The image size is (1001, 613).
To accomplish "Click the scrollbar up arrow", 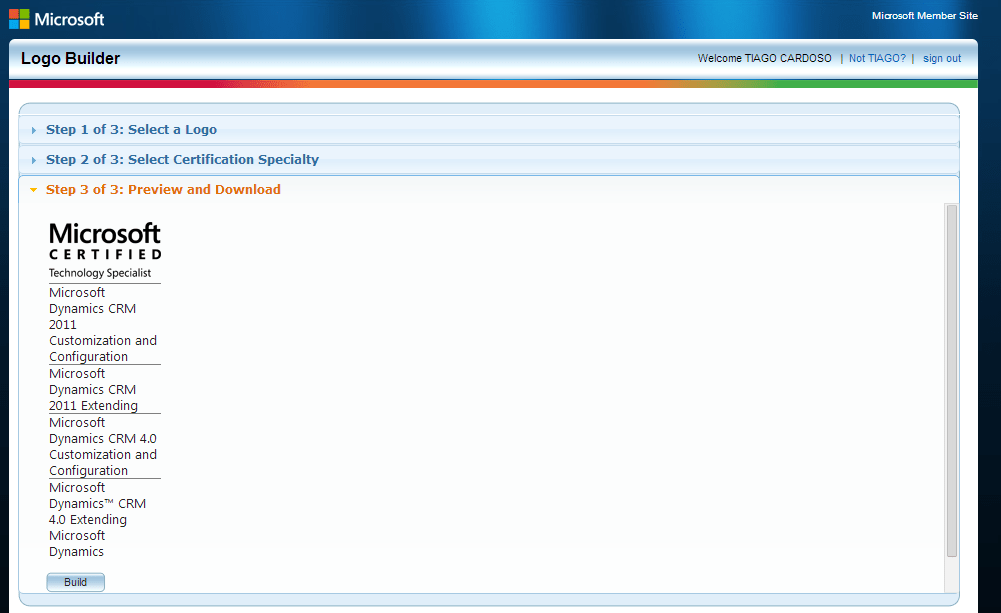I will tap(951, 207).
